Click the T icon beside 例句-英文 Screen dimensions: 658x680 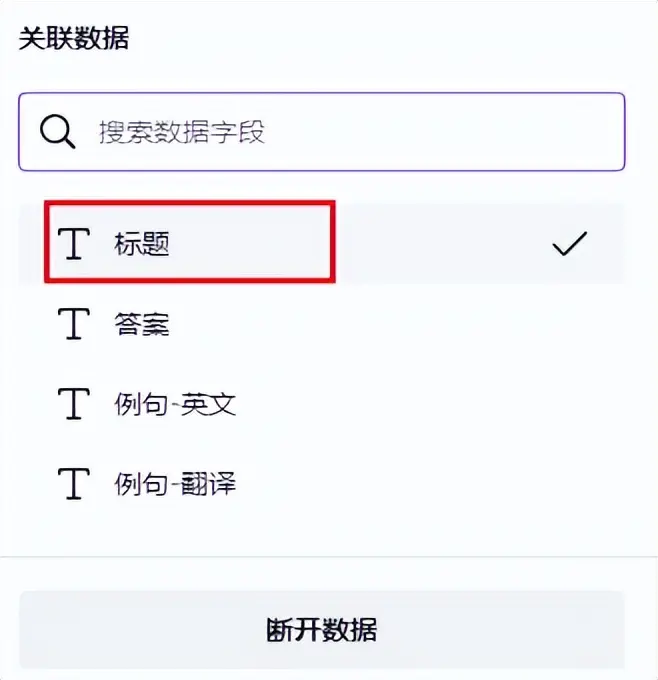point(74,404)
